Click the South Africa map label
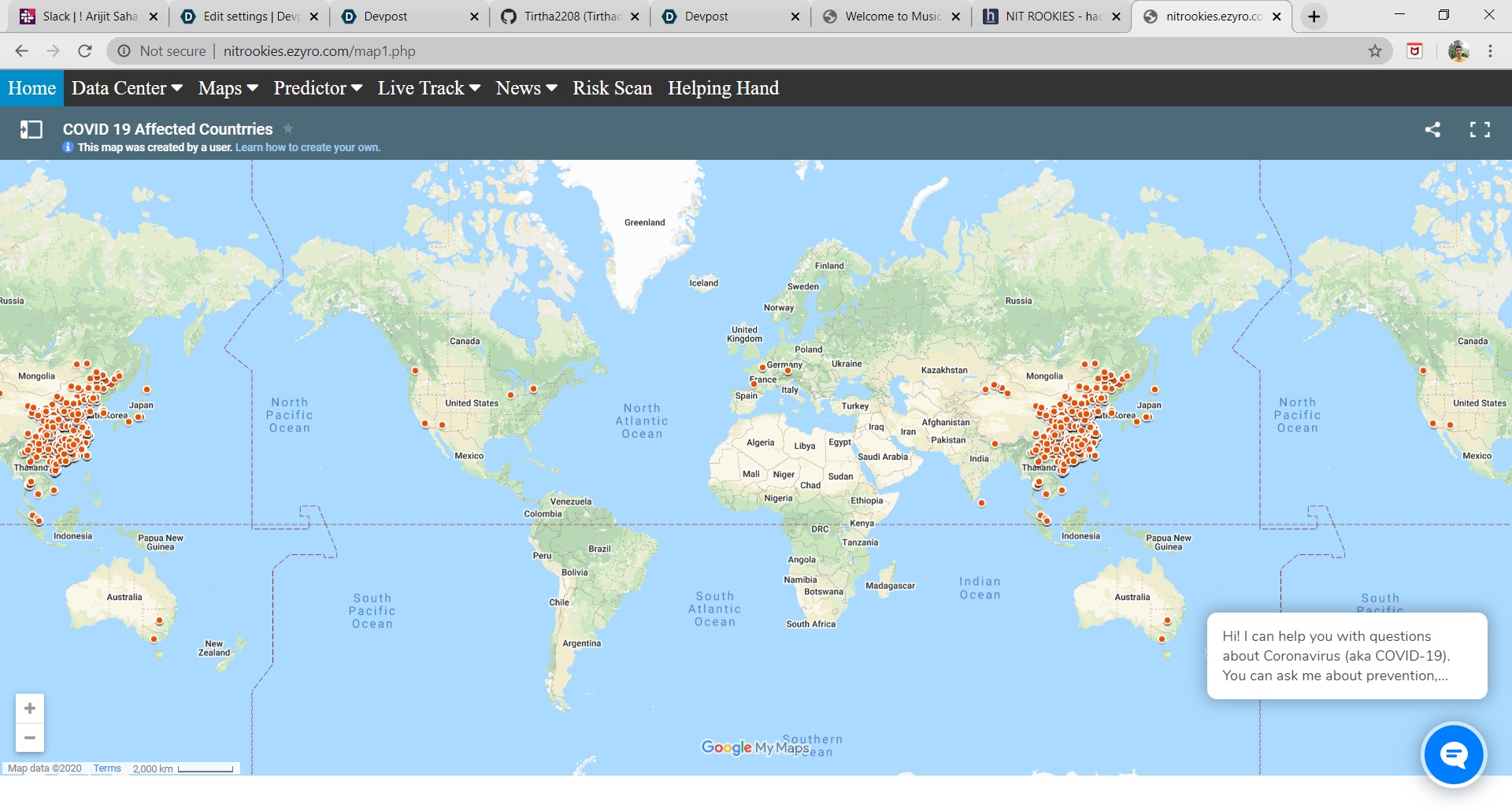The image size is (1512, 811). 810,624
